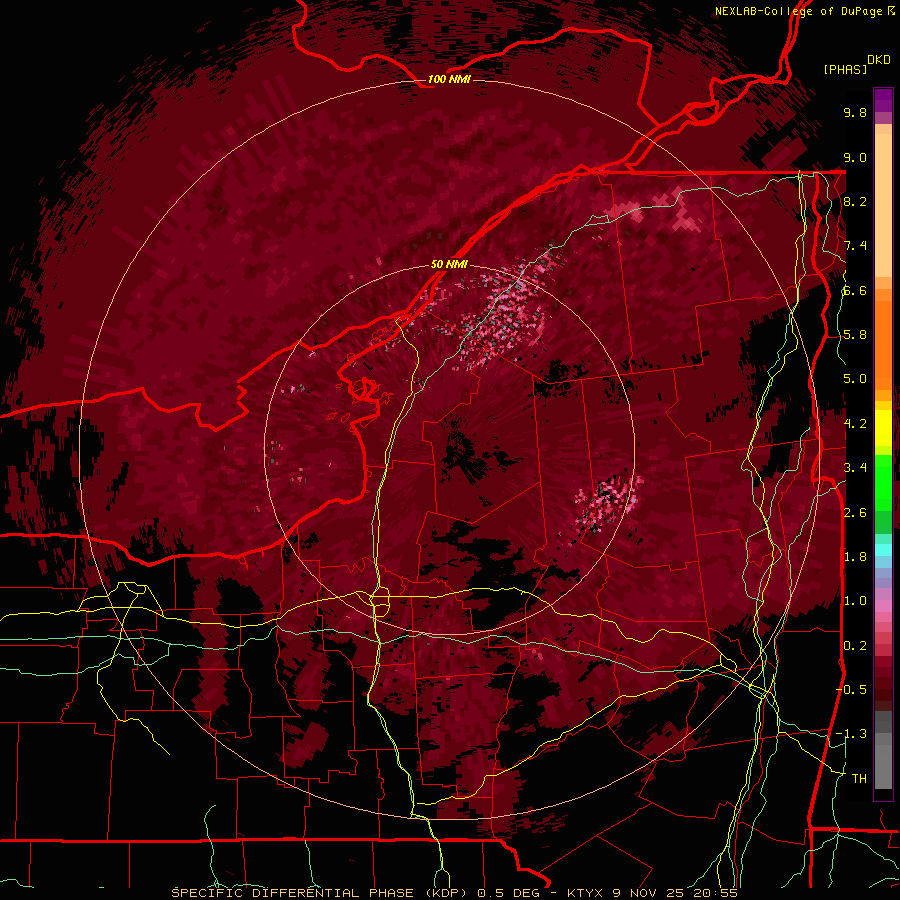Pick the yellow segment of the color bar

point(883,427)
